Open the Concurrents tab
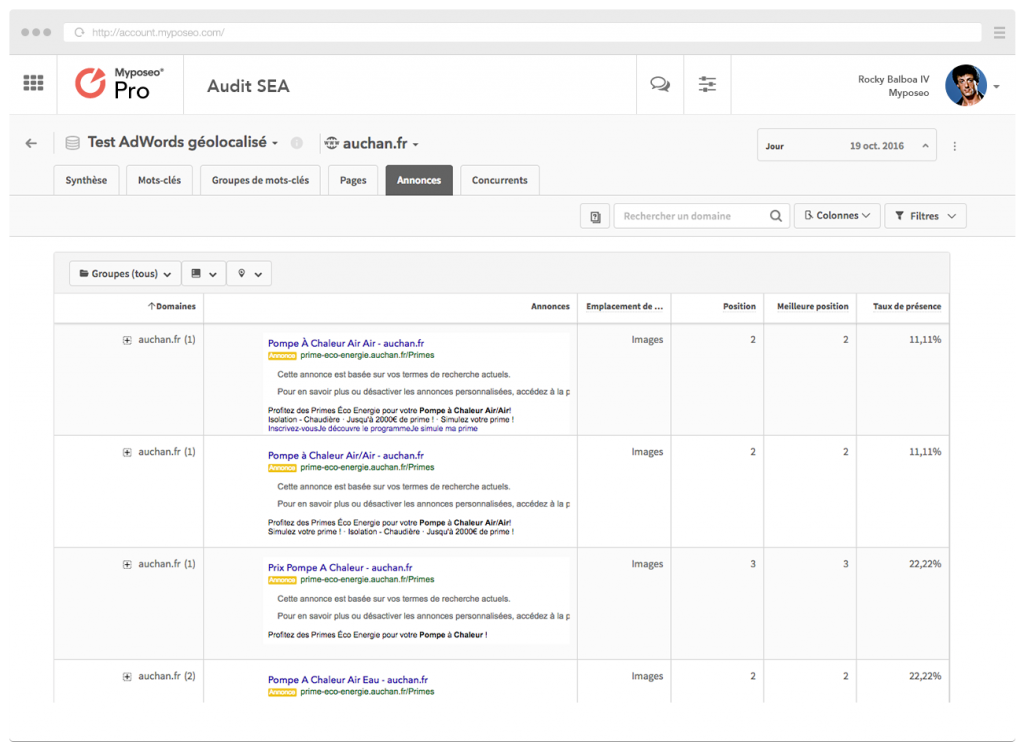 500,180
